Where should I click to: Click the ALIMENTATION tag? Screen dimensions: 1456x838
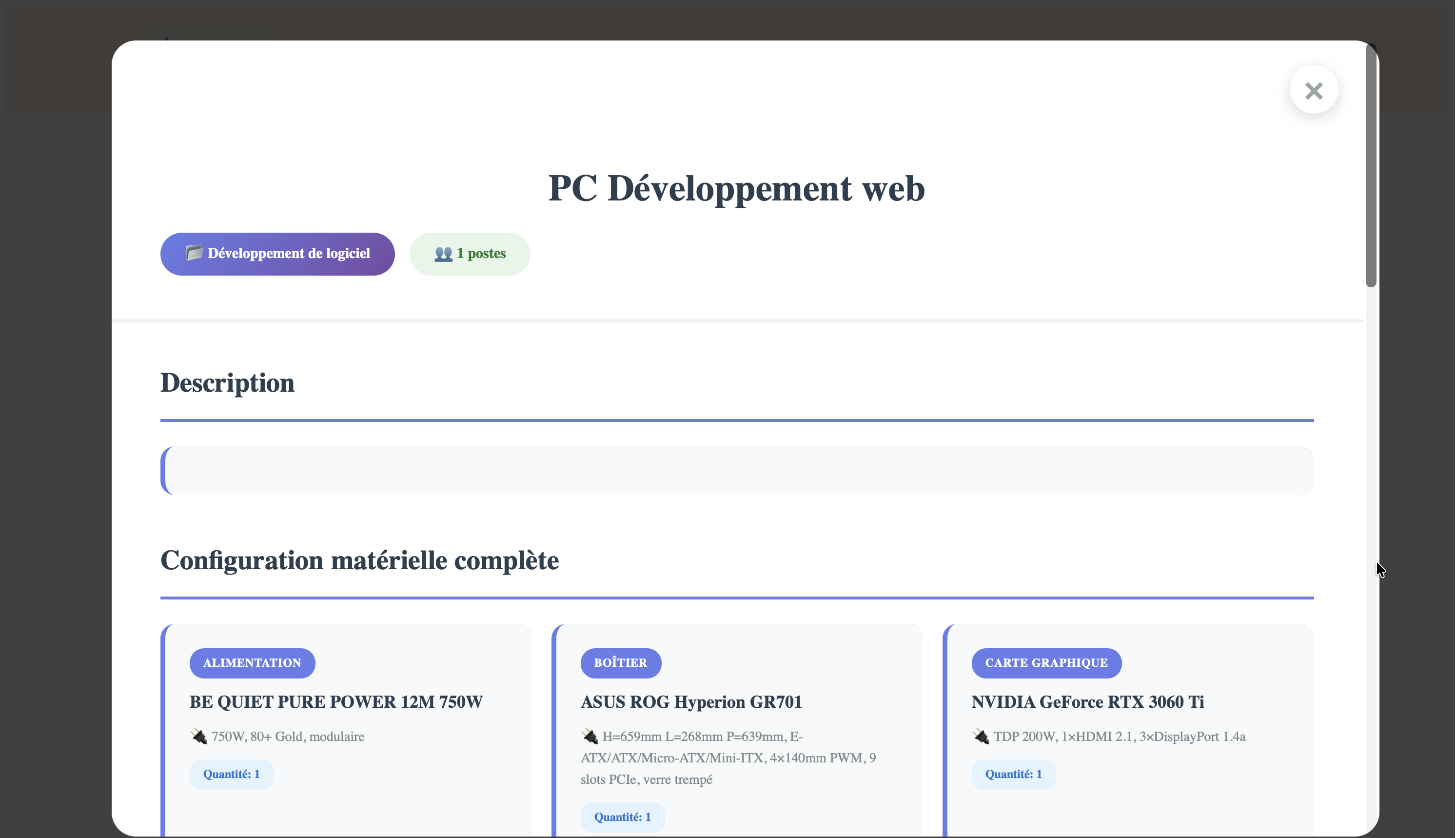(x=252, y=663)
